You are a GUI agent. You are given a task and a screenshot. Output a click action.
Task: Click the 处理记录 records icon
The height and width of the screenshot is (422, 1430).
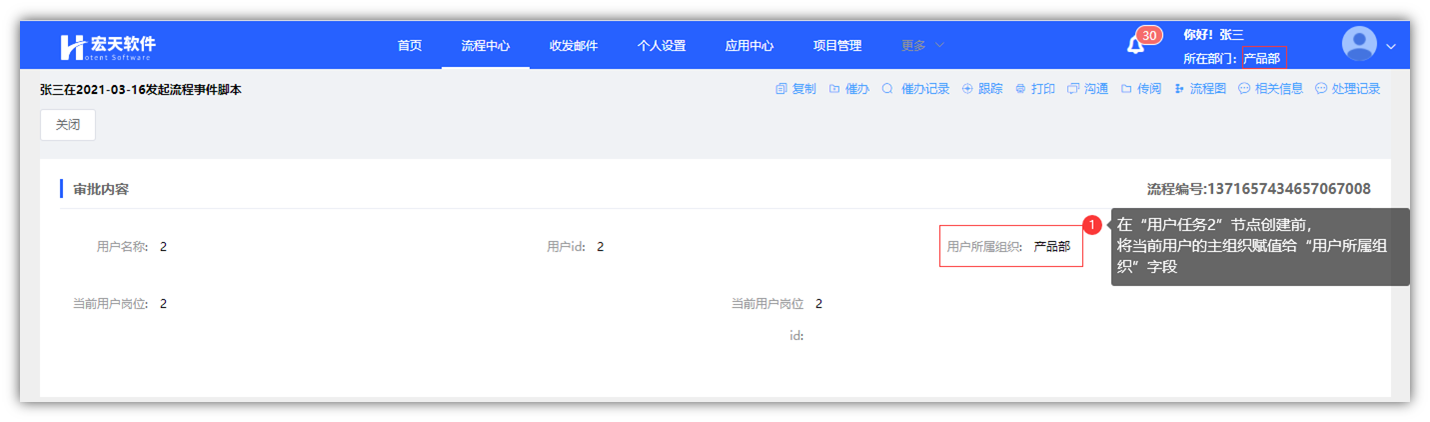[1321, 89]
